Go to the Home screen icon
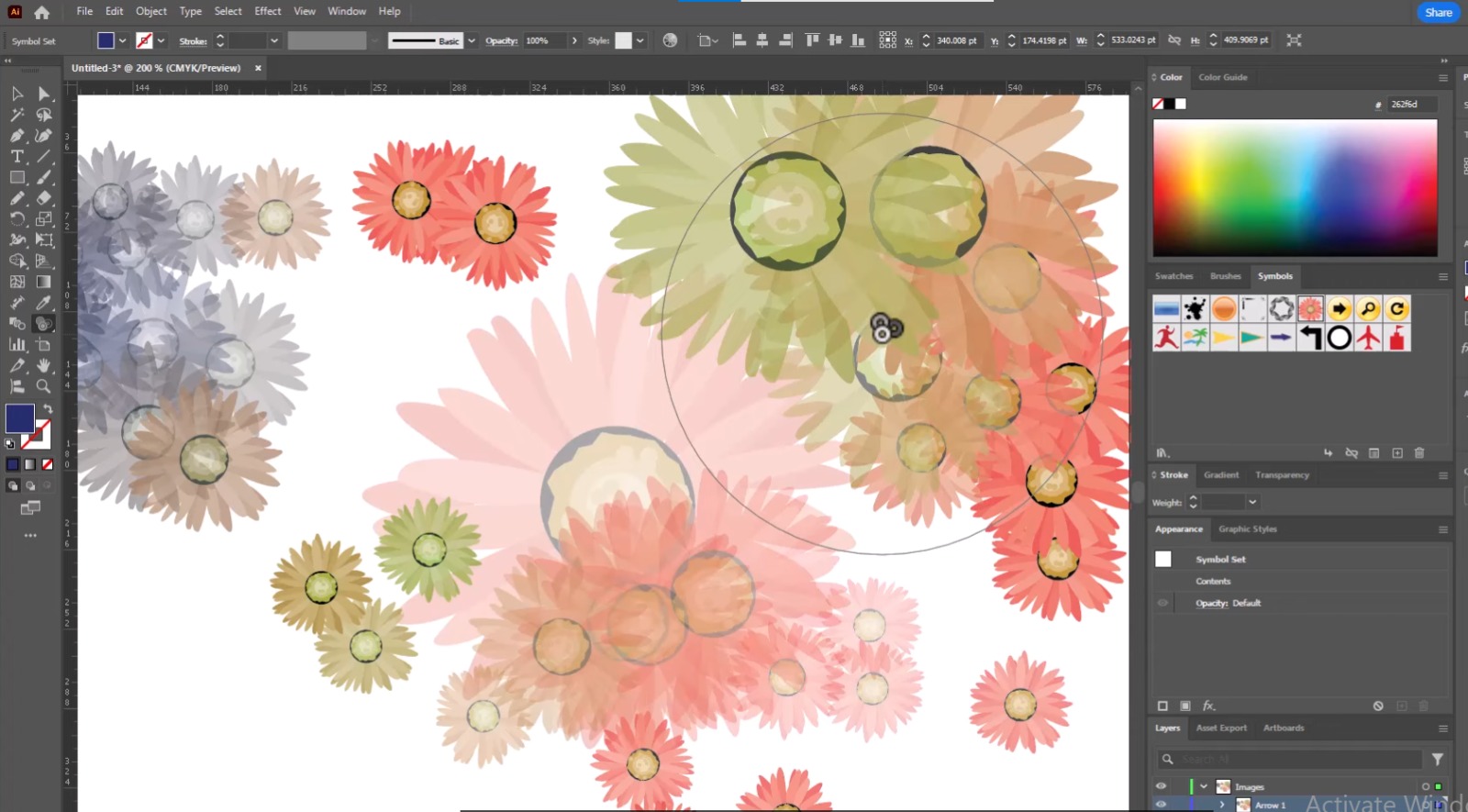The image size is (1468, 812). pyautogui.click(x=41, y=12)
